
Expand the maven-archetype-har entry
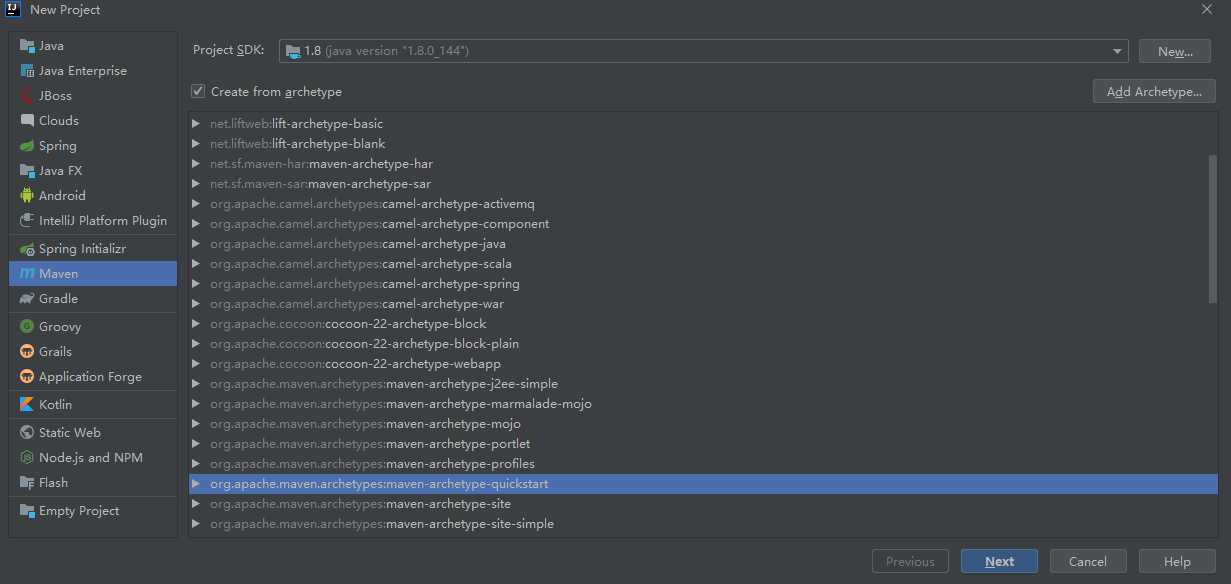pyautogui.click(x=196, y=164)
